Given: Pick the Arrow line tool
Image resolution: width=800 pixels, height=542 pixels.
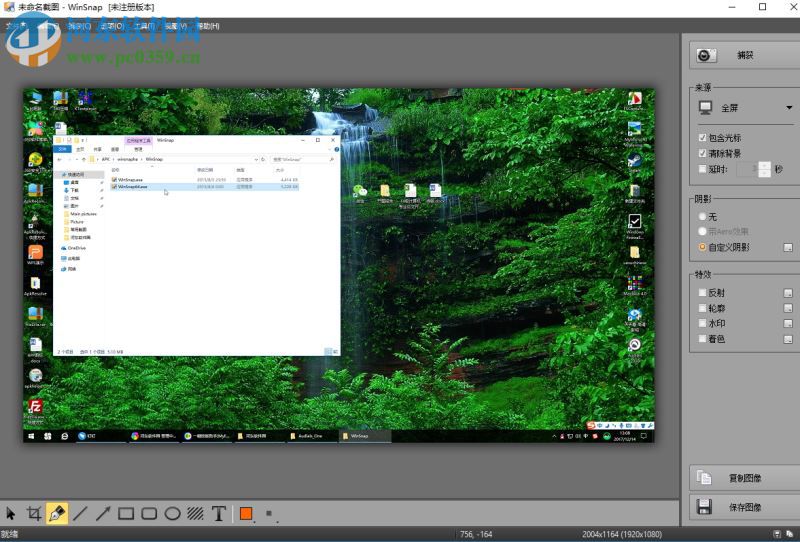Looking at the screenshot, I should tap(103, 514).
